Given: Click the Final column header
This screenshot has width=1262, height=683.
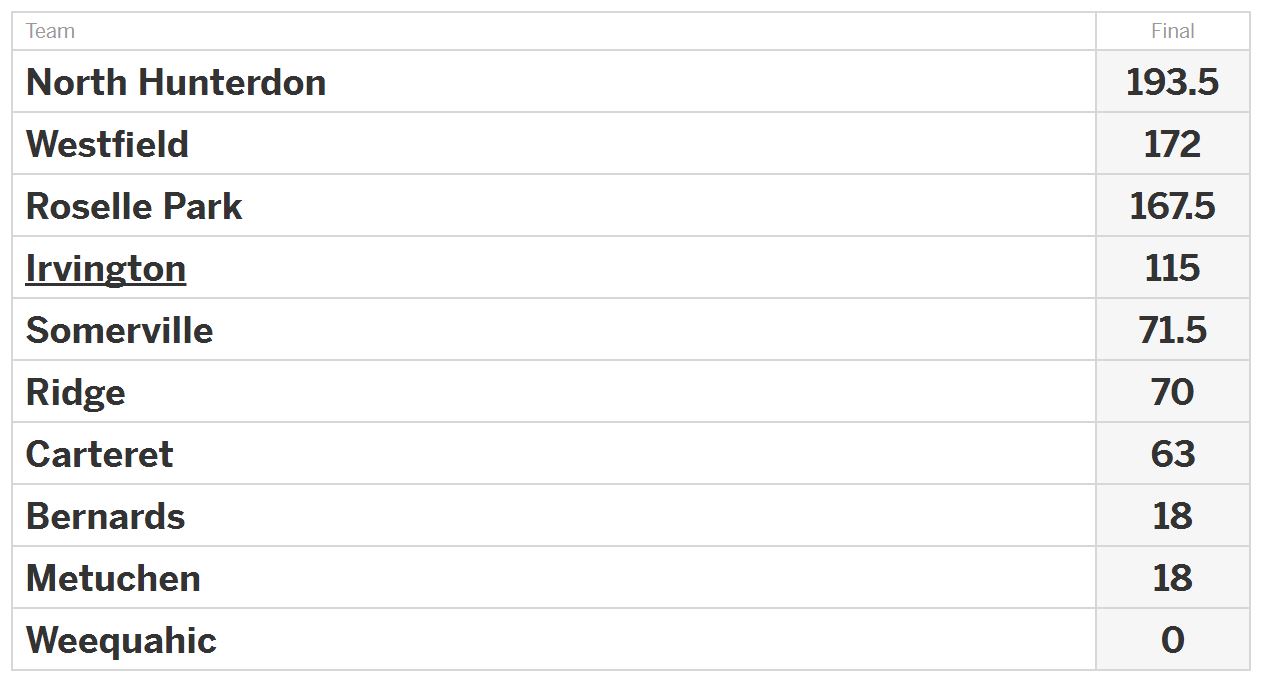Looking at the screenshot, I should click(1172, 31).
